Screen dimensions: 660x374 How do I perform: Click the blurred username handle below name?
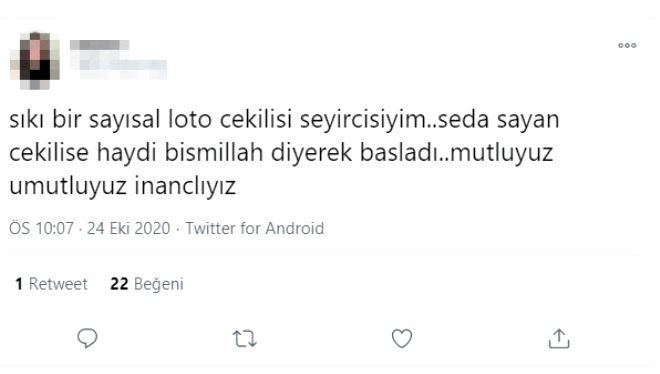119,66
